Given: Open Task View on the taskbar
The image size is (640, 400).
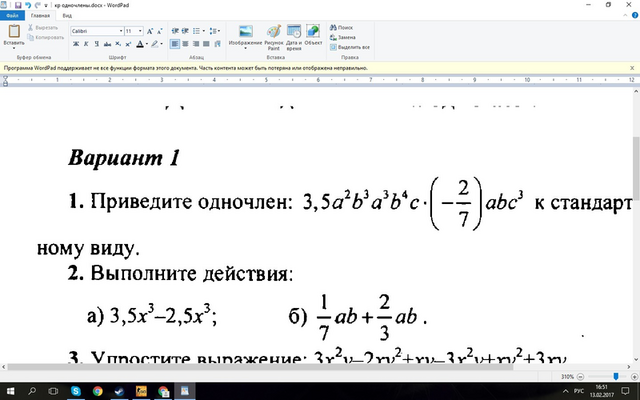Looking at the screenshot, I should tap(53, 391).
